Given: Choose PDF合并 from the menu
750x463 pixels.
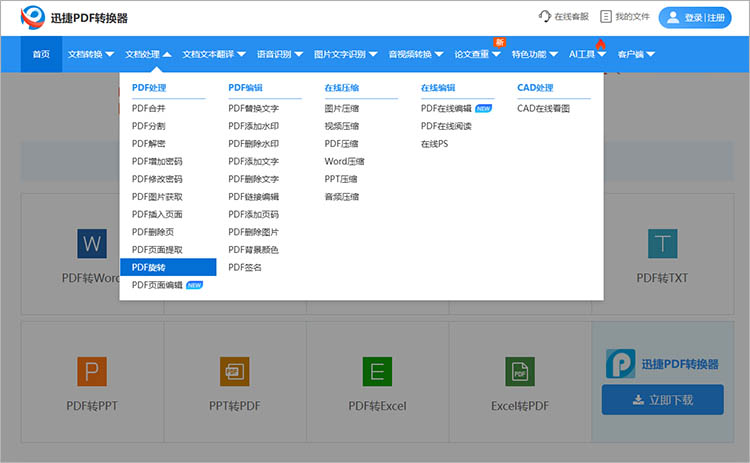Looking at the screenshot, I should [x=148, y=109].
